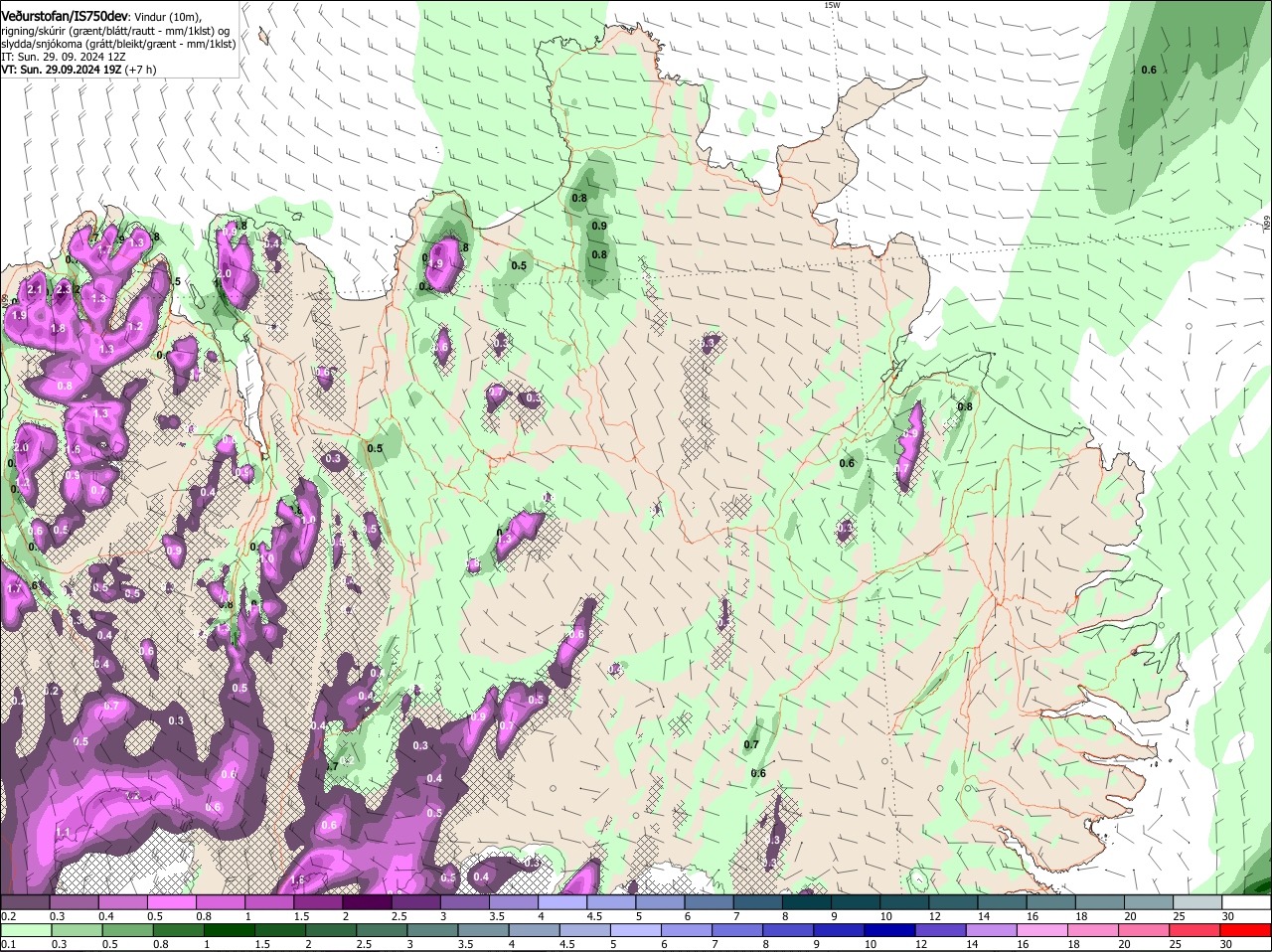The height and width of the screenshot is (952, 1272).
Task: Select the snow scale swatch between 14 and 16
Action: pyautogui.click(x=1003, y=901)
